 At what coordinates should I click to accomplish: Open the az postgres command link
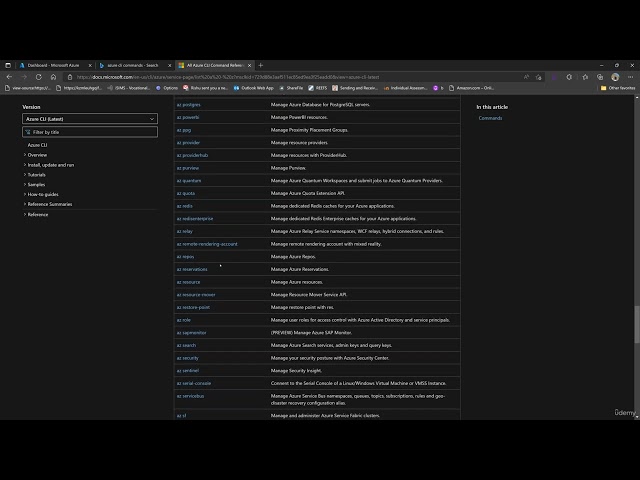tap(189, 104)
